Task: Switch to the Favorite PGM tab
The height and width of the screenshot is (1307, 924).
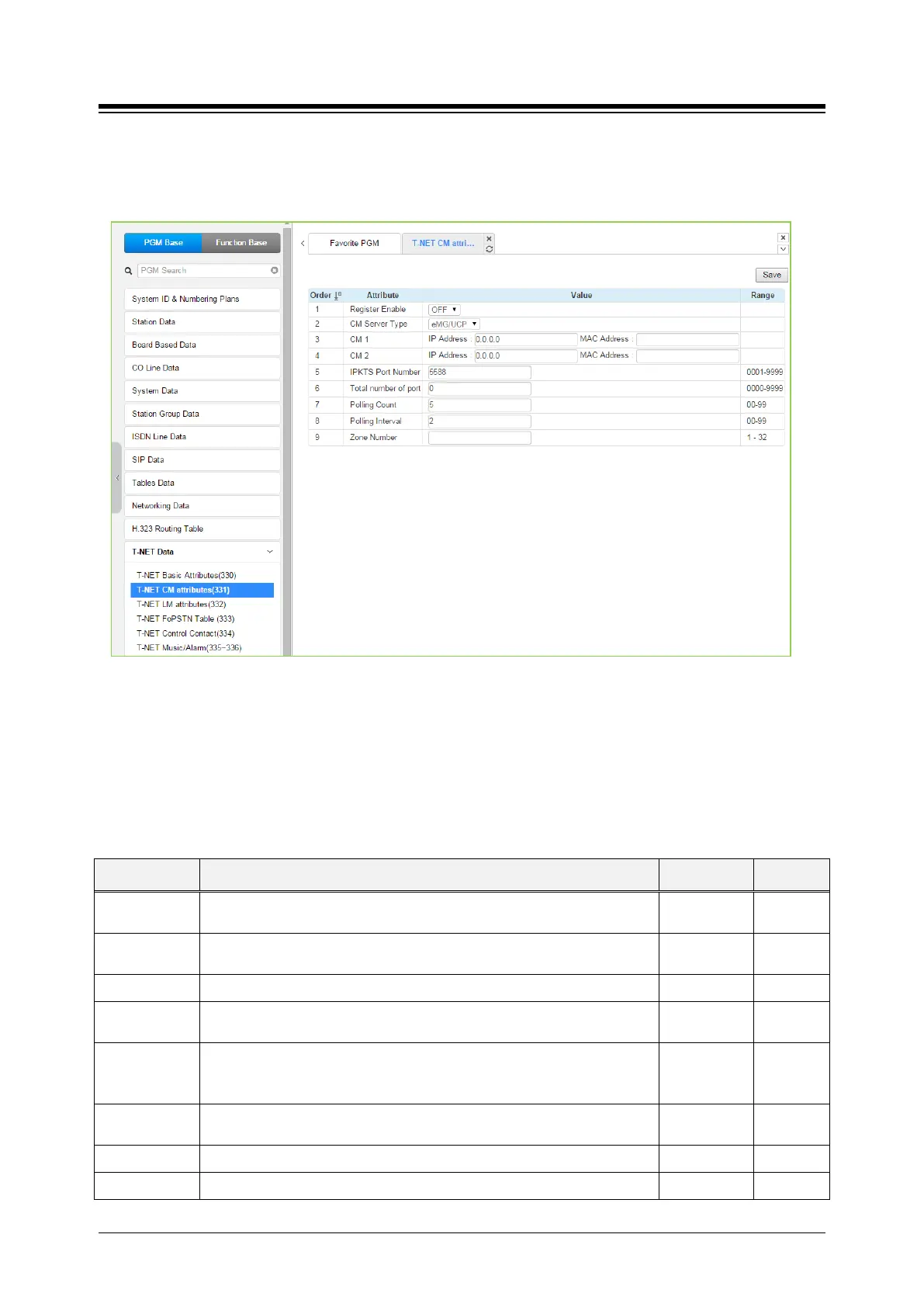Action: tap(355, 244)
